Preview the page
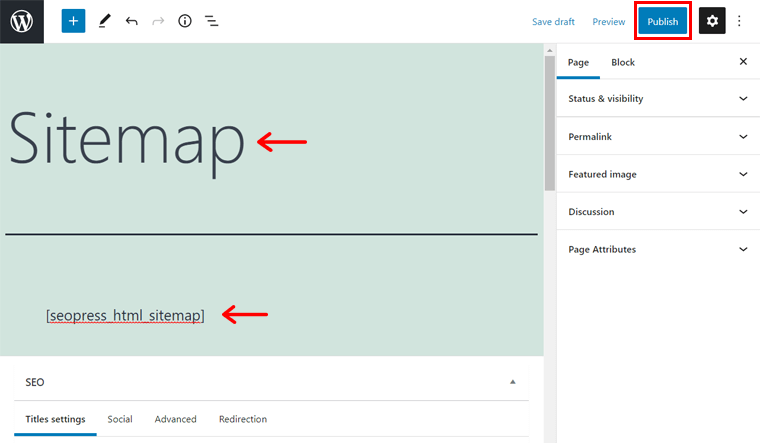This screenshot has height=443, width=760. pos(609,22)
